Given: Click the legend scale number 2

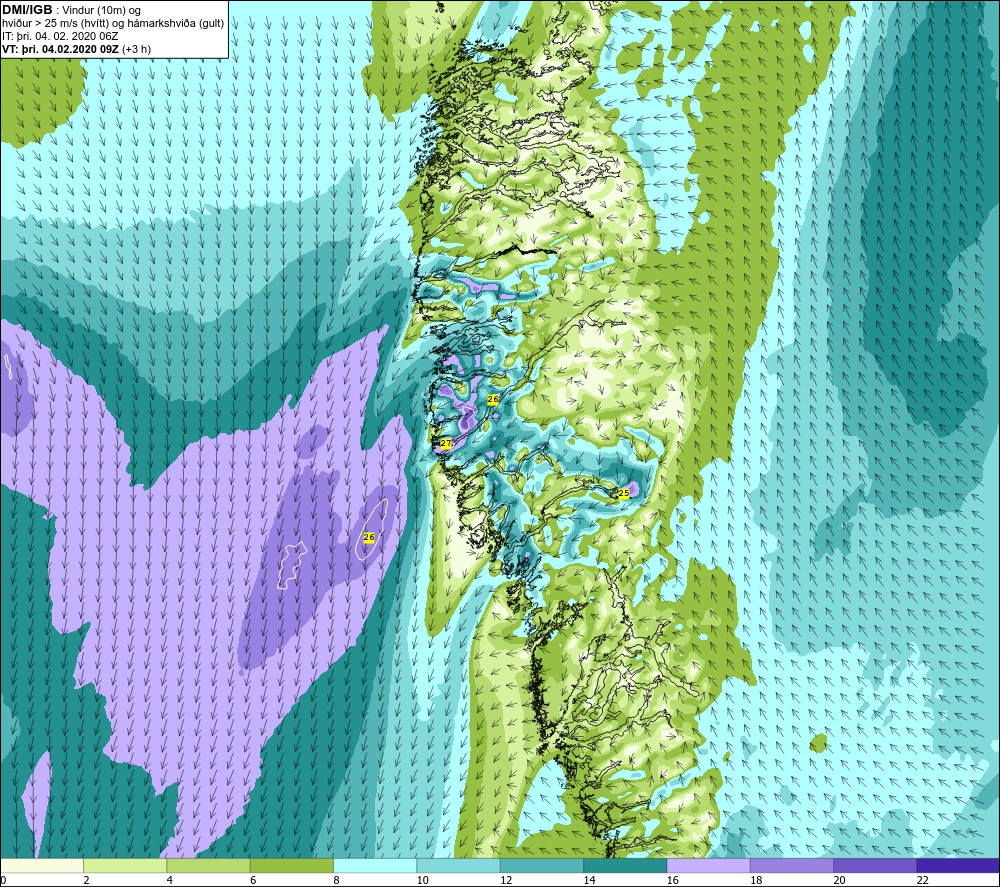Looking at the screenshot, I should 86,880.
